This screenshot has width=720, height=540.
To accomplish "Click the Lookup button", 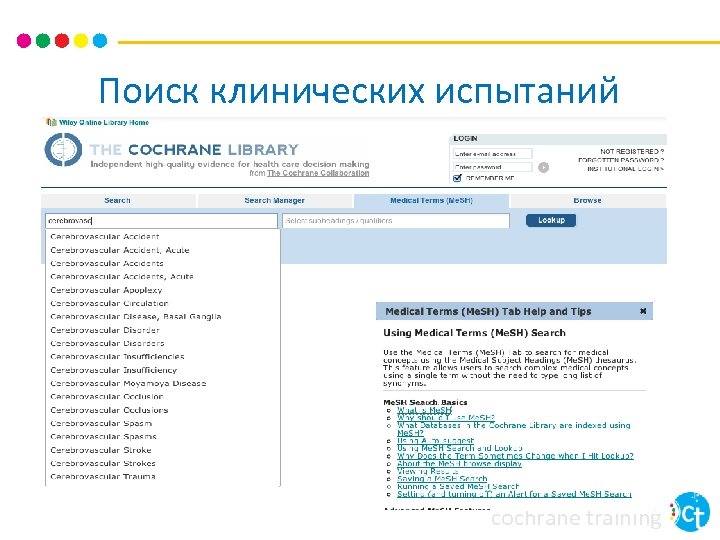I will [x=551, y=220].
